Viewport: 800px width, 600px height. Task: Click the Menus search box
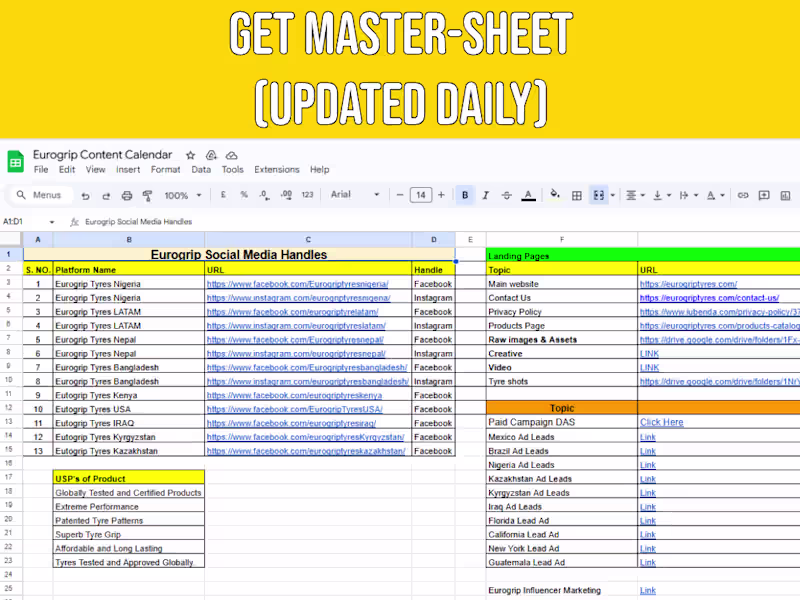pyautogui.click(x=41, y=195)
